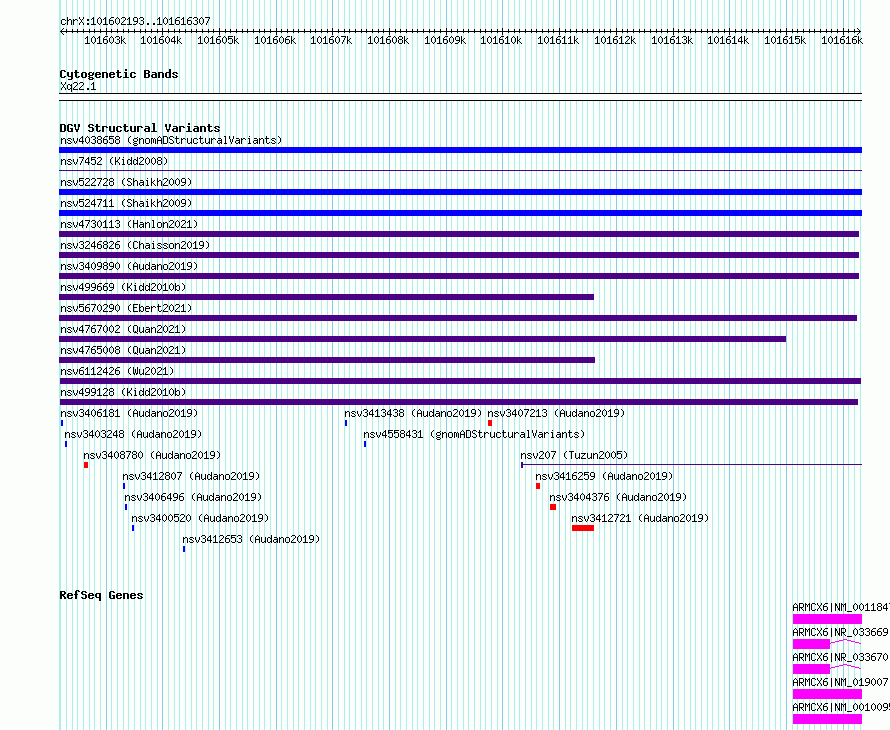Select nsv3409890 (Audano2019) label
Viewport: 890px width, 730px height.
click(x=129, y=266)
